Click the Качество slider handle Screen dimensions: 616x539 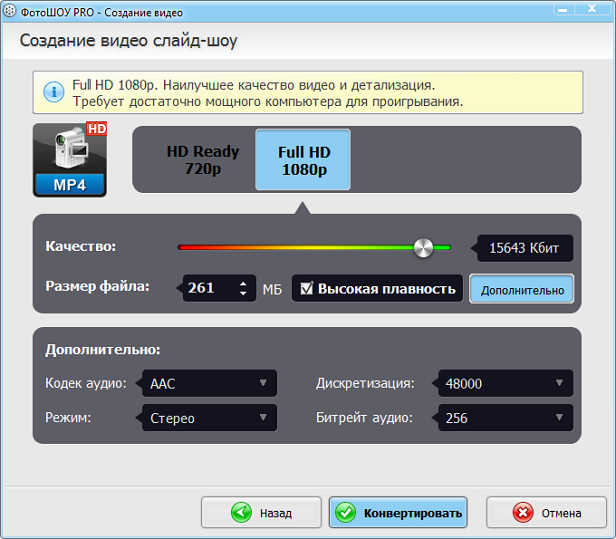point(423,248)
